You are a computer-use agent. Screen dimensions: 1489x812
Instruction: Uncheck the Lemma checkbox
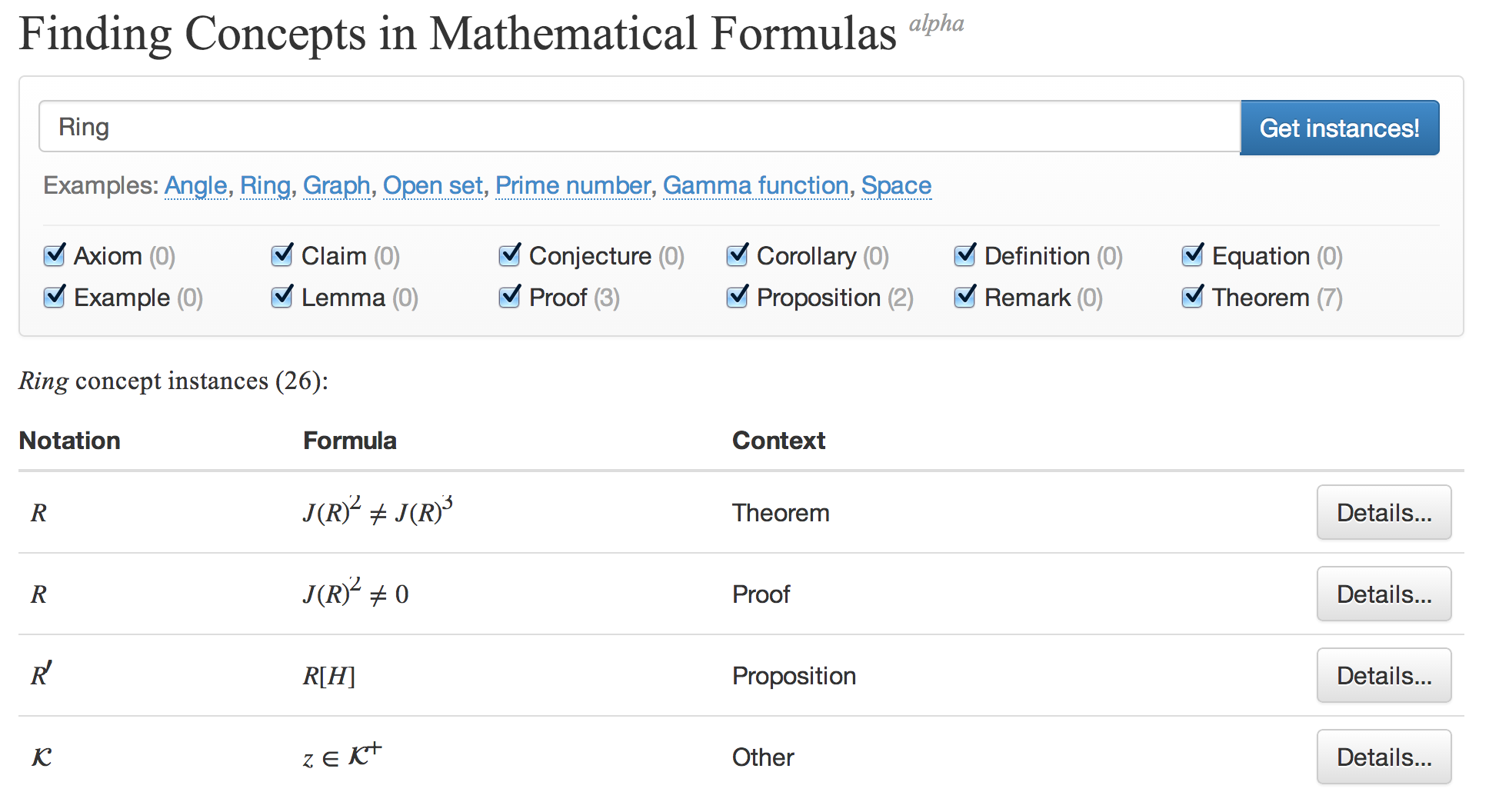tap(282, 297)
